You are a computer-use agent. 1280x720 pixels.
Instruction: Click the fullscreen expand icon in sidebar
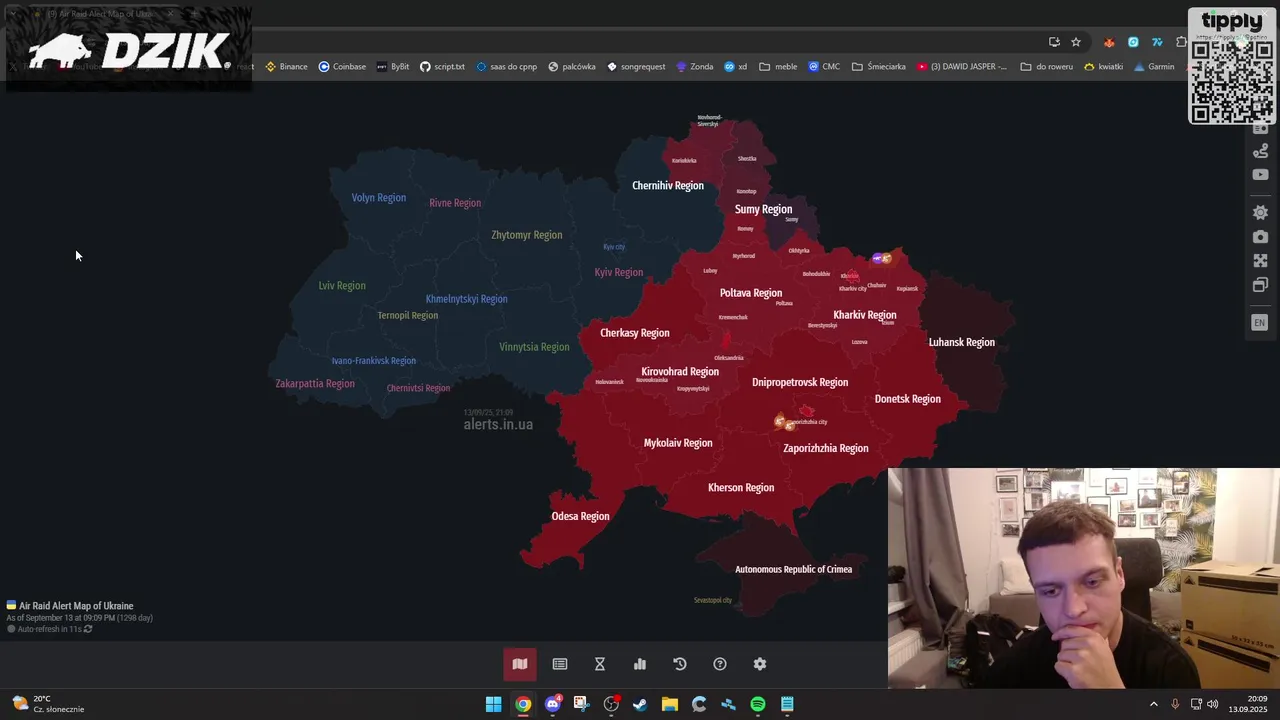click(x=1260, y=261)
